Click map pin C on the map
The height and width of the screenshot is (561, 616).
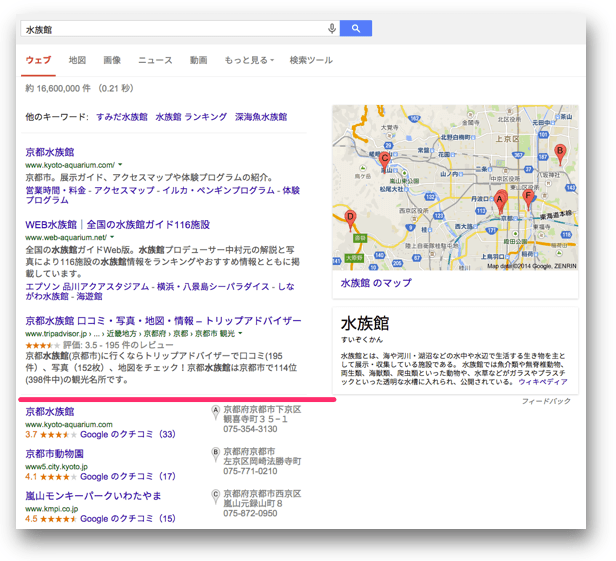(384, 161)
